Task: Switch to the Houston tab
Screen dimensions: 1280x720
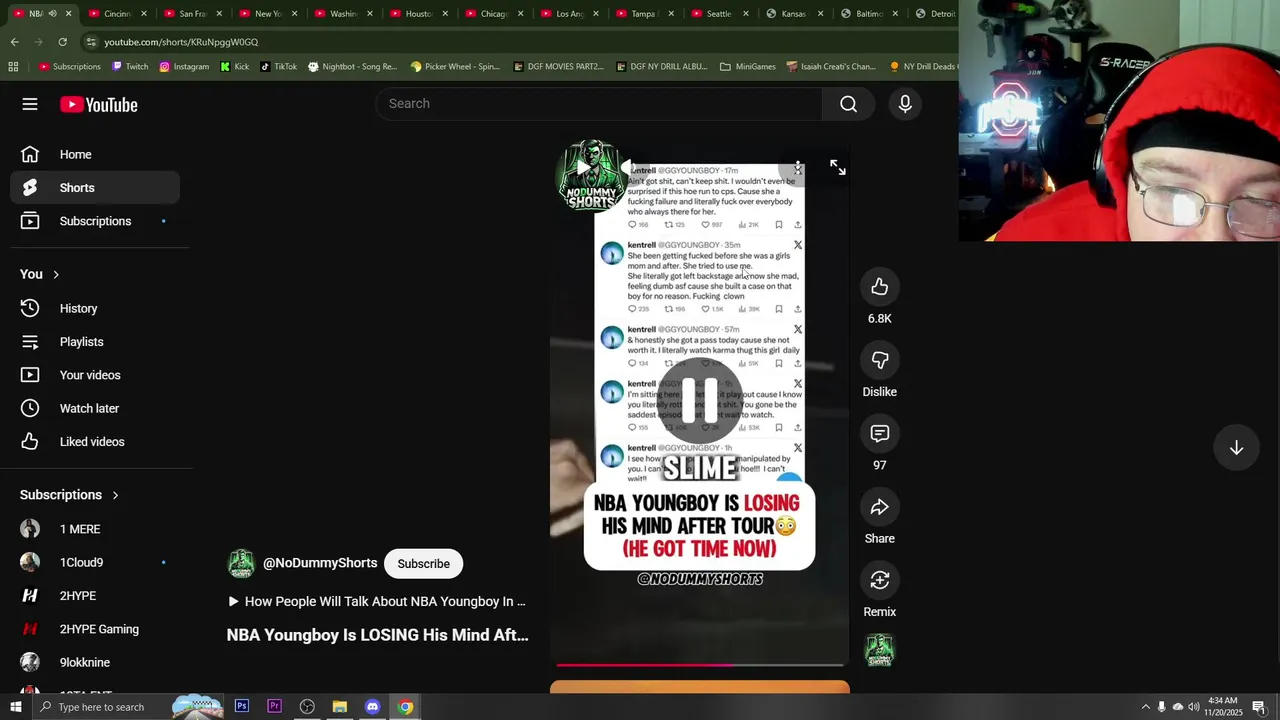Action: [418, 14]
